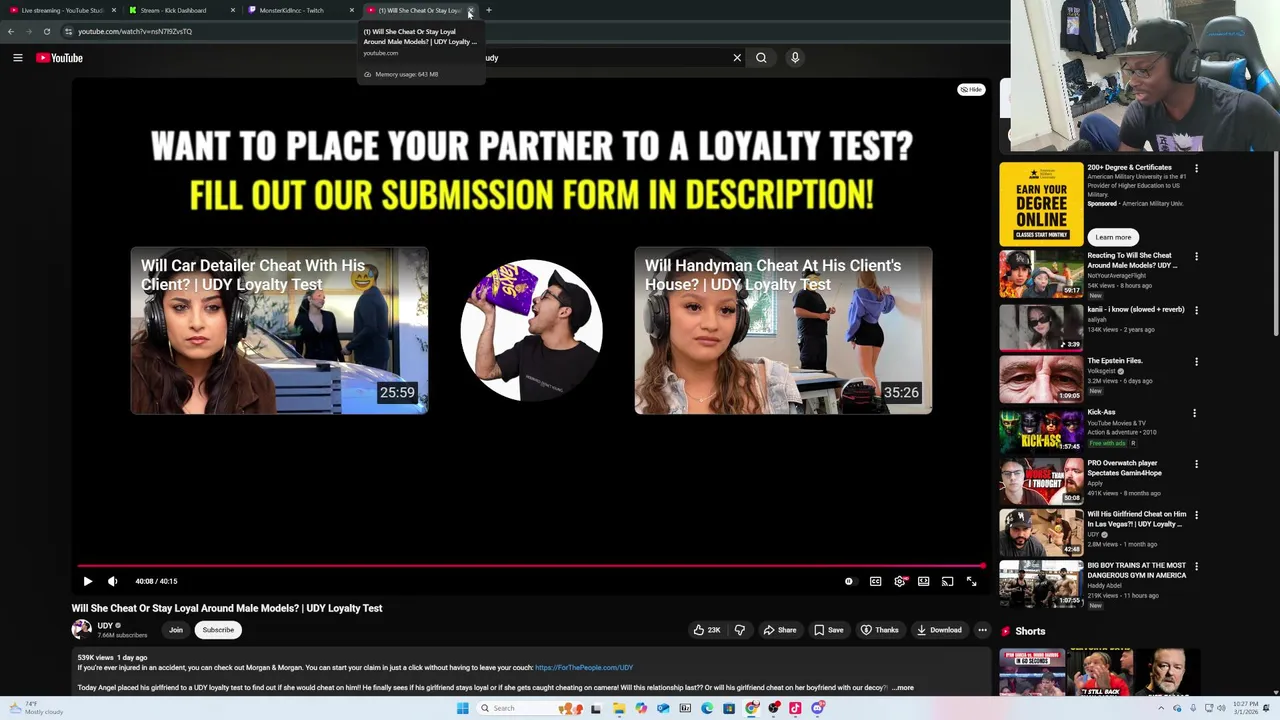This screenshot has height=720, width=1280.
Task: Open File Explorer from taskbar
Action: coord(619,708)
